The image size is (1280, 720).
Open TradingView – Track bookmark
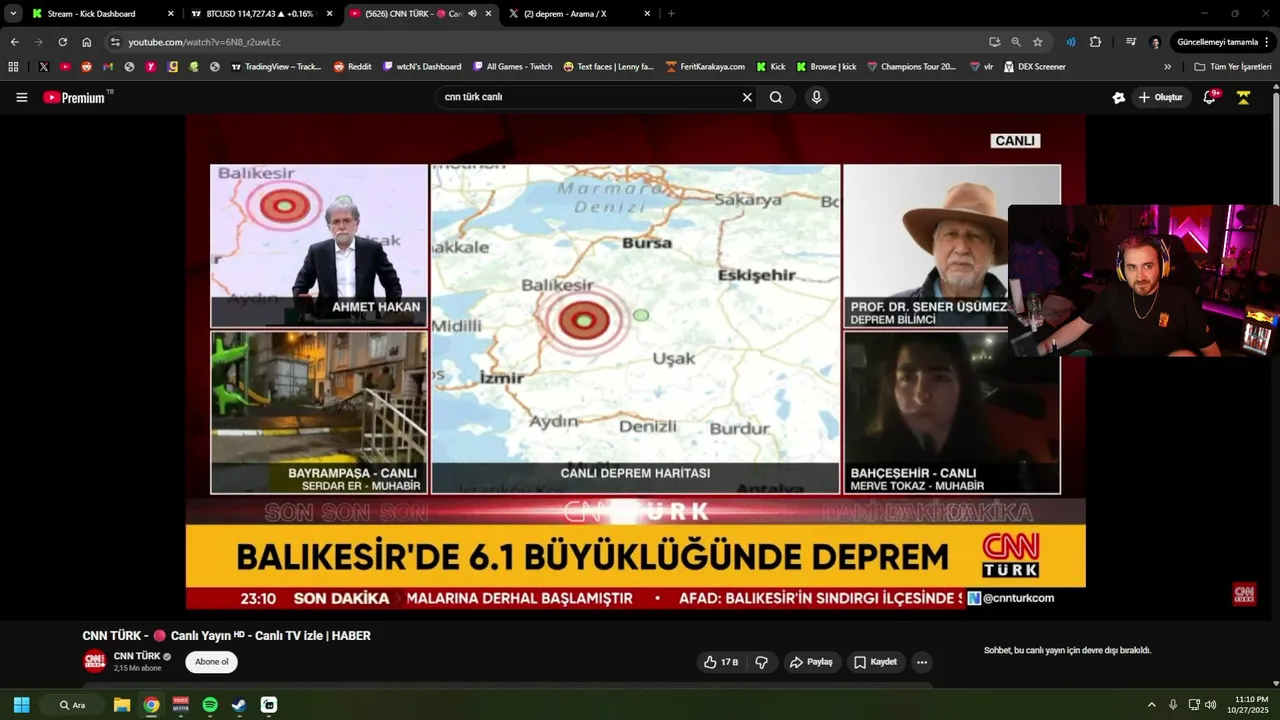(276, 67)
